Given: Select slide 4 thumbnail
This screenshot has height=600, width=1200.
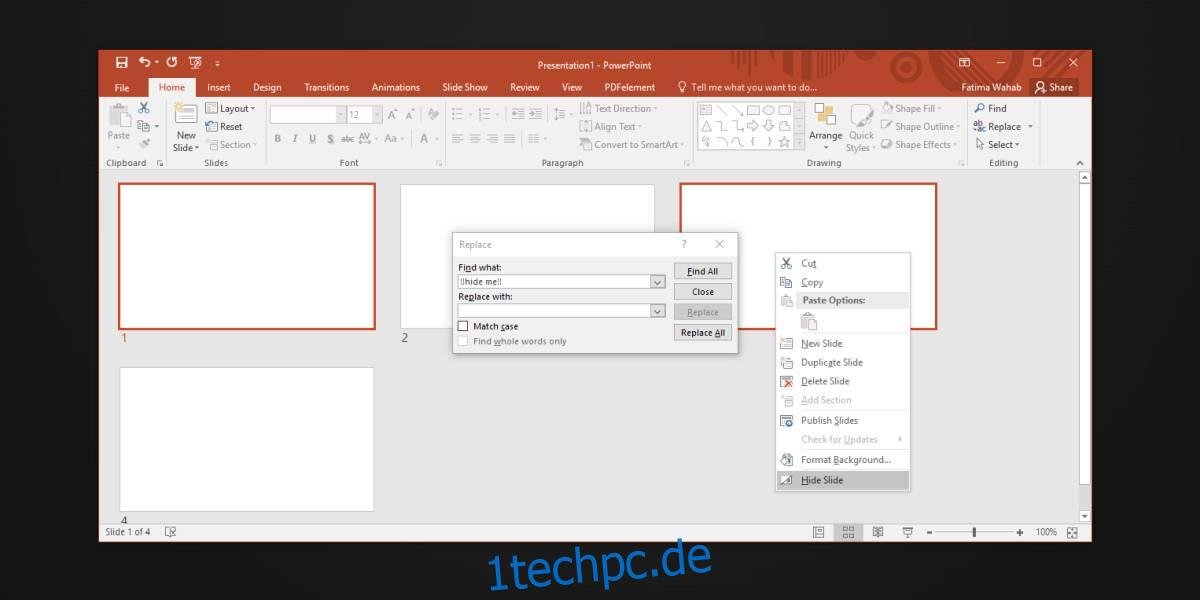Looking at the screenshot, I should coord(247,439).
